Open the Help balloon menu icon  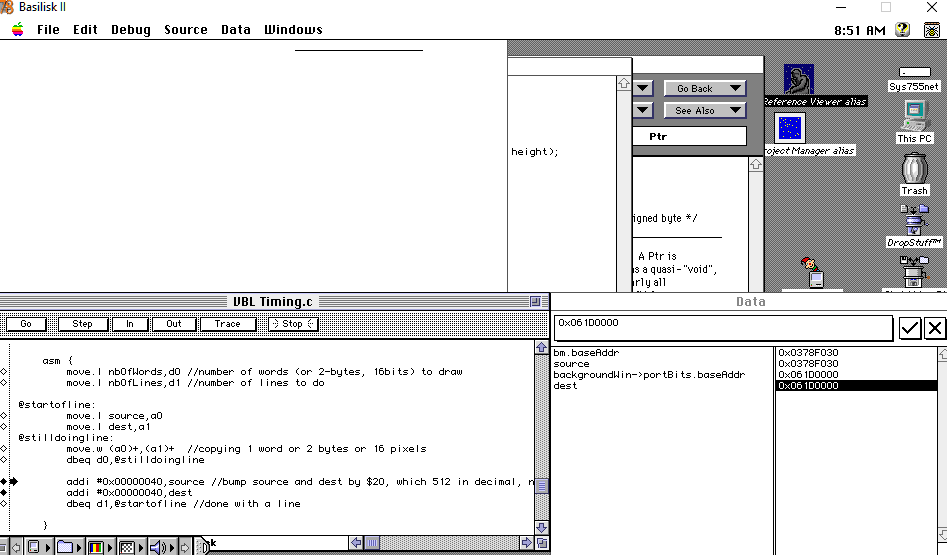coord(902,30)
